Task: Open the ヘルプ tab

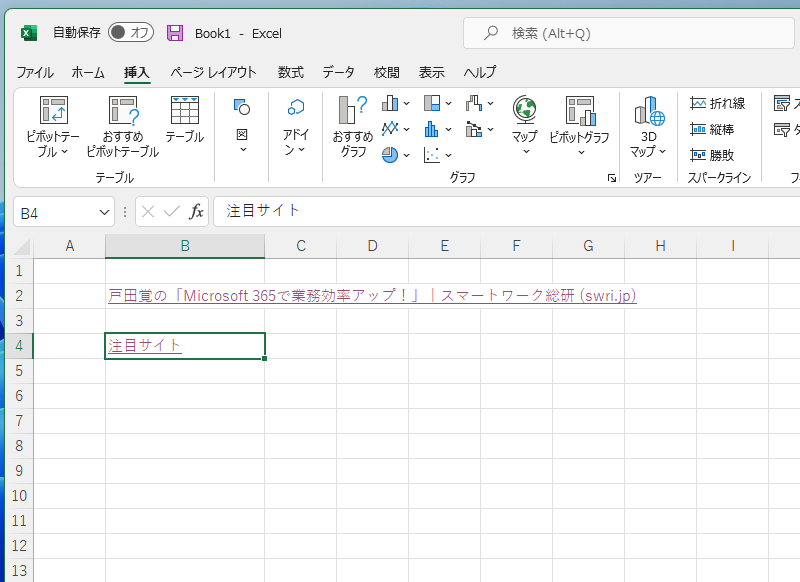Action: (x=479, y=72)
